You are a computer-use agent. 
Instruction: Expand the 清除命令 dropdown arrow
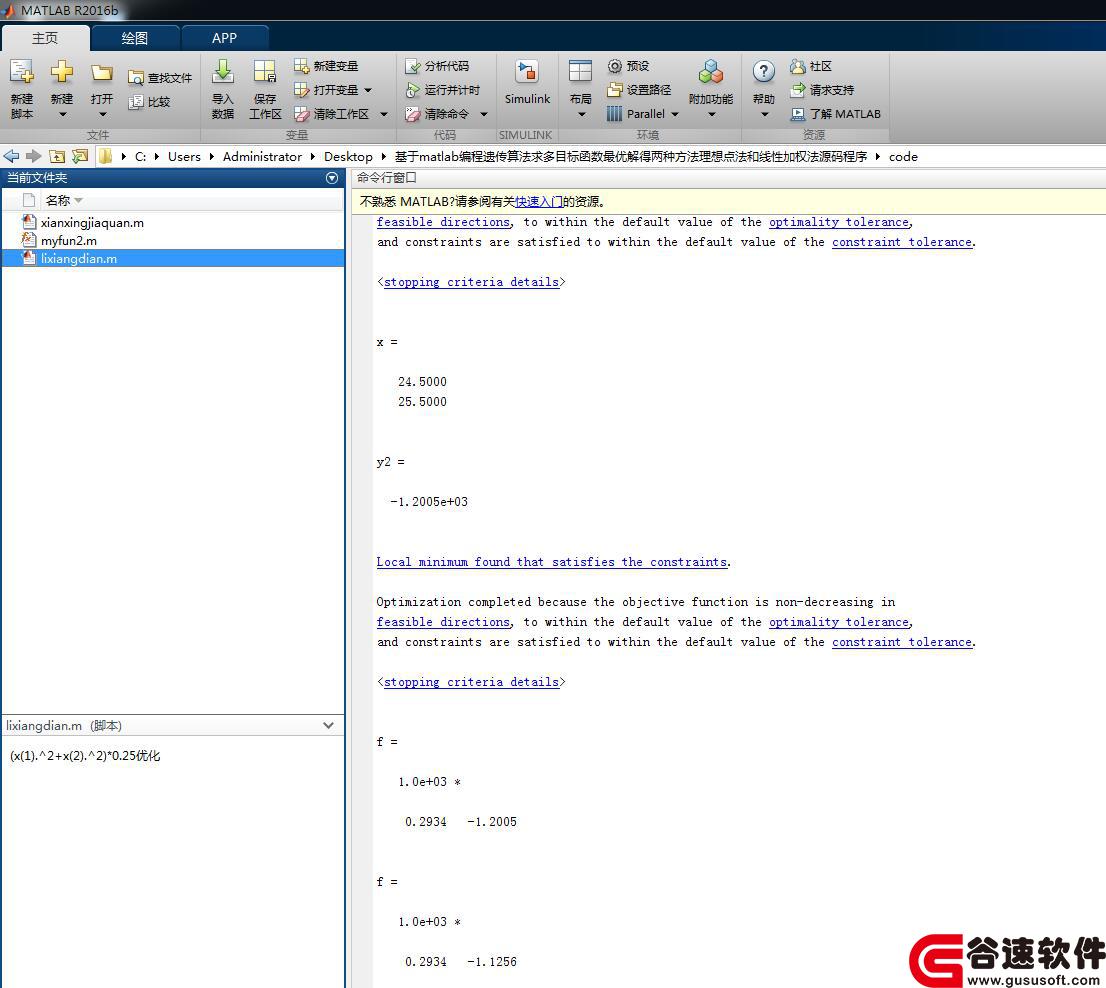pos(484,114)
